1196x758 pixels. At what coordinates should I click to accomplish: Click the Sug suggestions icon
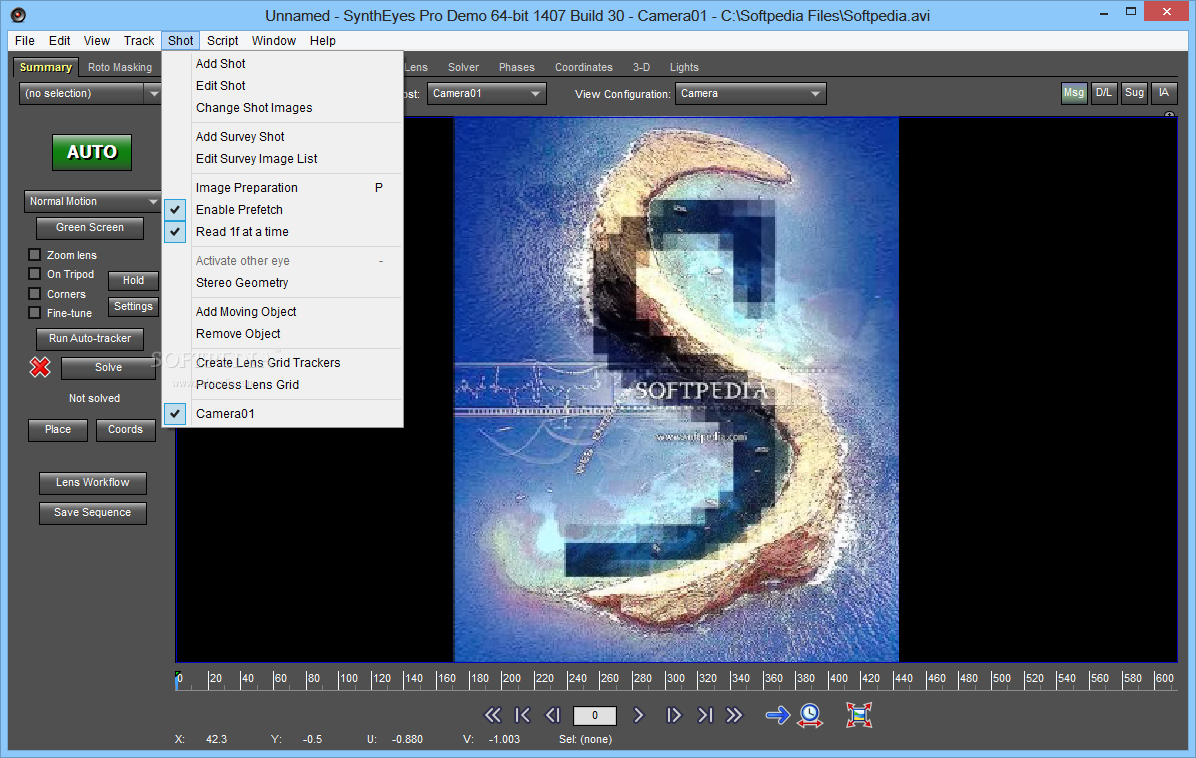[1133, 92]
